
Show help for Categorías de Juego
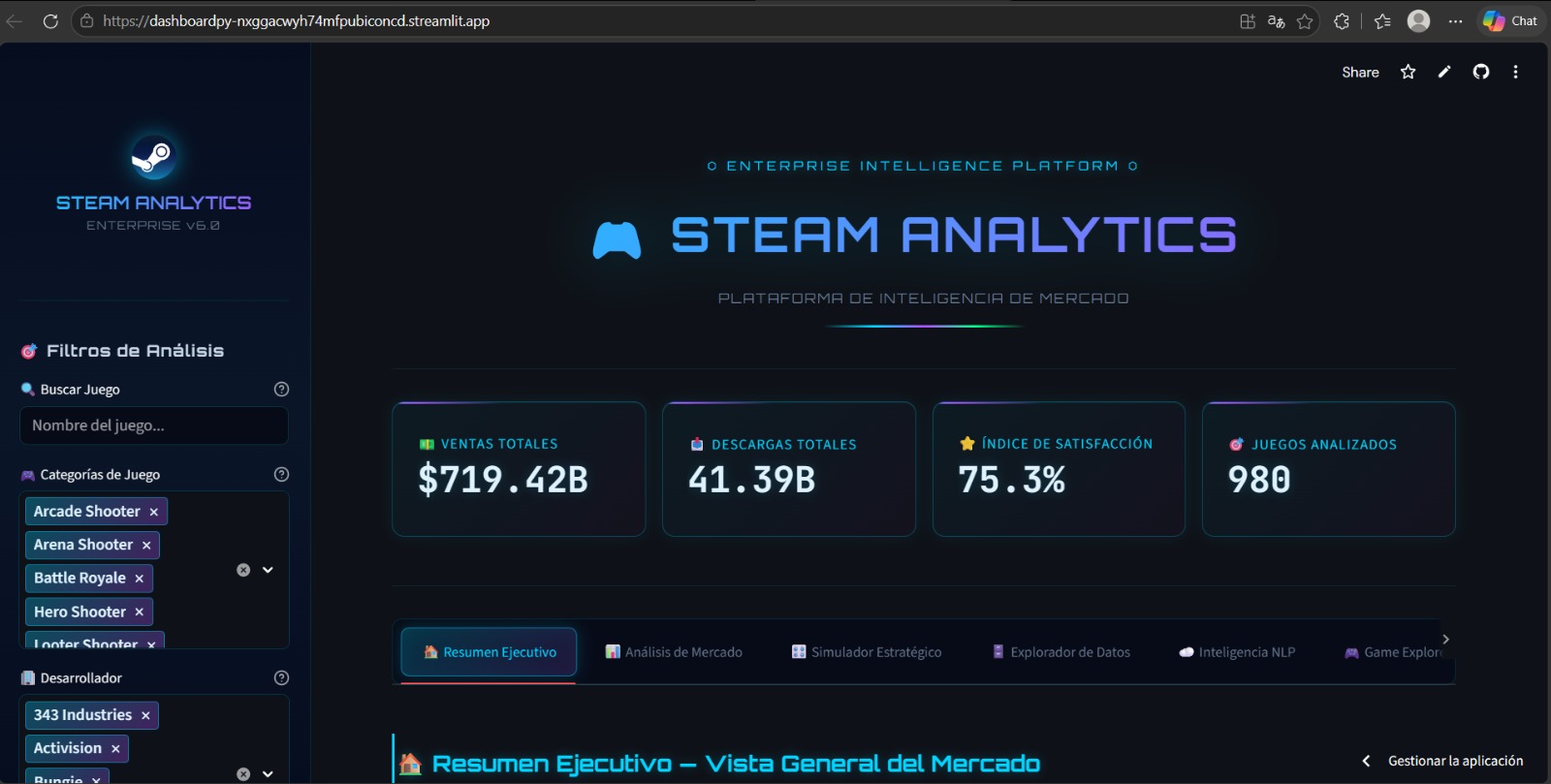click(x=281, y=474)
